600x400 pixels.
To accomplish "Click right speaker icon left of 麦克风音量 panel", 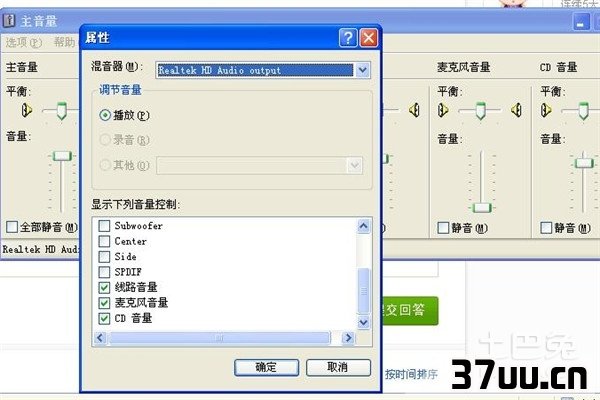I will pos(414,110).
